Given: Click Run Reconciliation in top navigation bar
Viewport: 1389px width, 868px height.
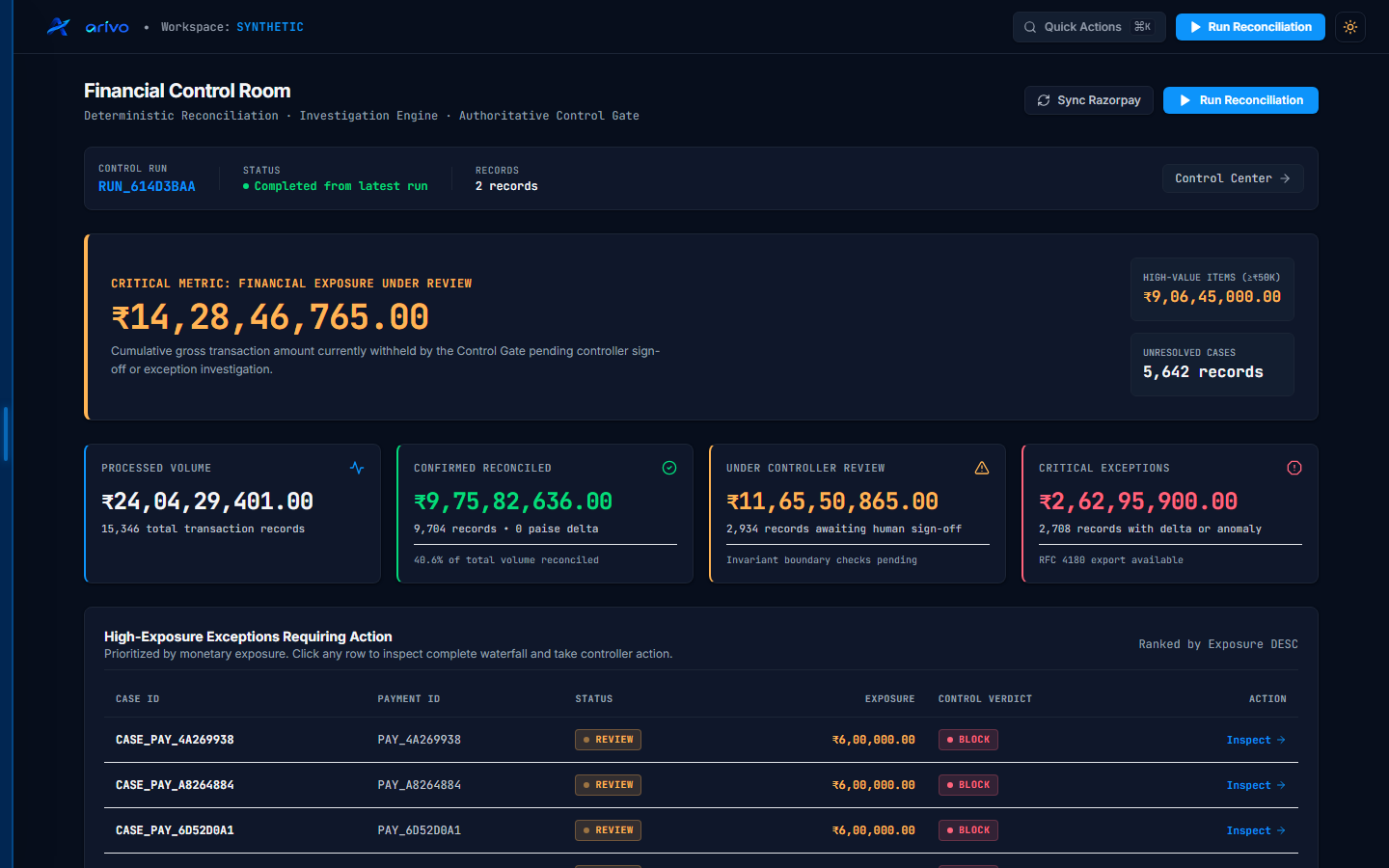Looking at the screenshot, I should pyautogui.click(x=1250, y=27).
